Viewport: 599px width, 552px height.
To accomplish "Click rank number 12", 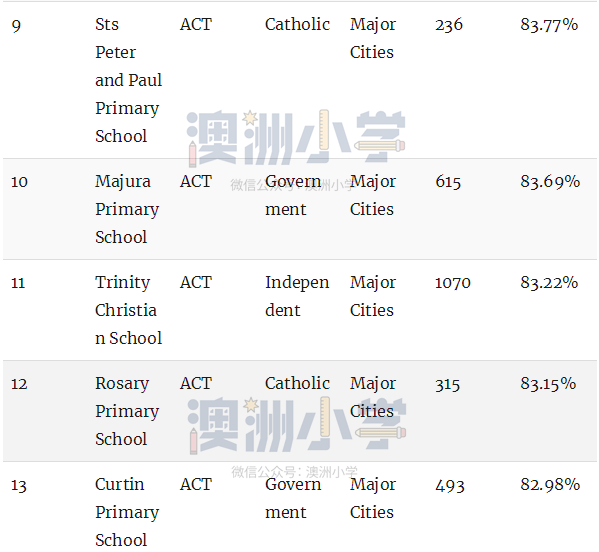I will click(19, 384).
